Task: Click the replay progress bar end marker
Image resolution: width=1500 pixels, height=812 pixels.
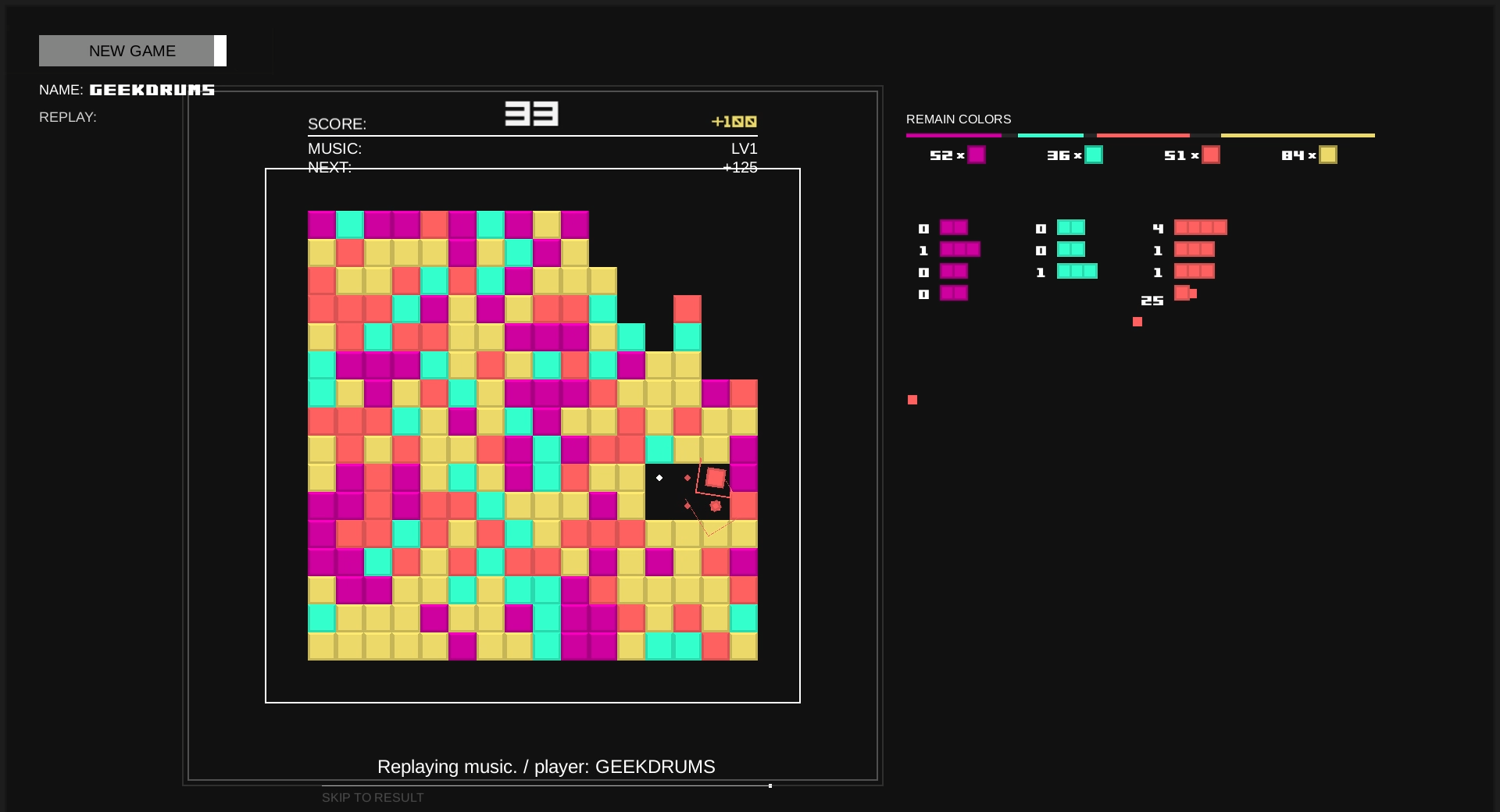Action: click(x=770, y=785)
